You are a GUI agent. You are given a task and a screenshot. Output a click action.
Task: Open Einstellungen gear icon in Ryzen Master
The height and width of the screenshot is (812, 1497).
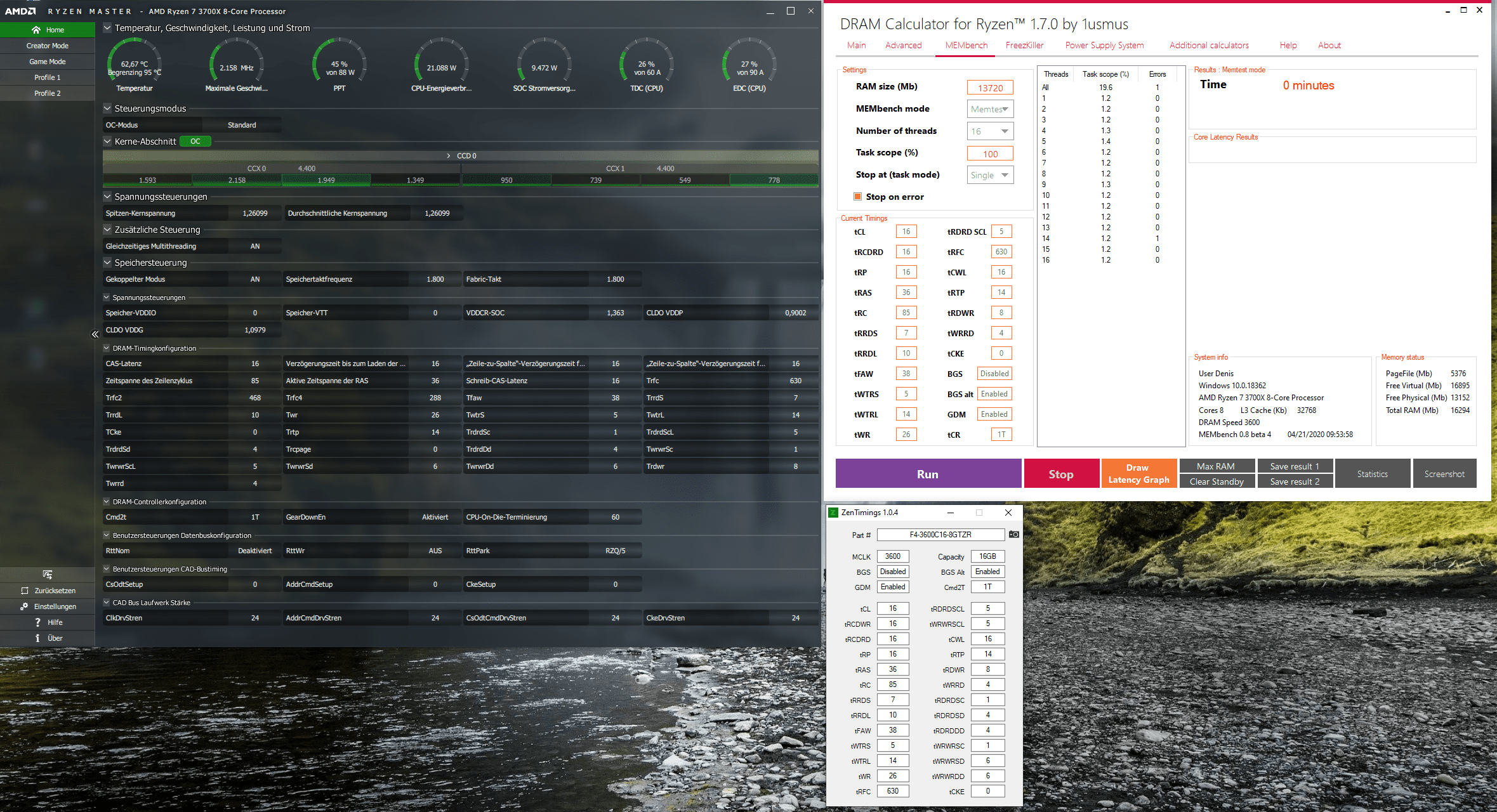click(24, 606)
